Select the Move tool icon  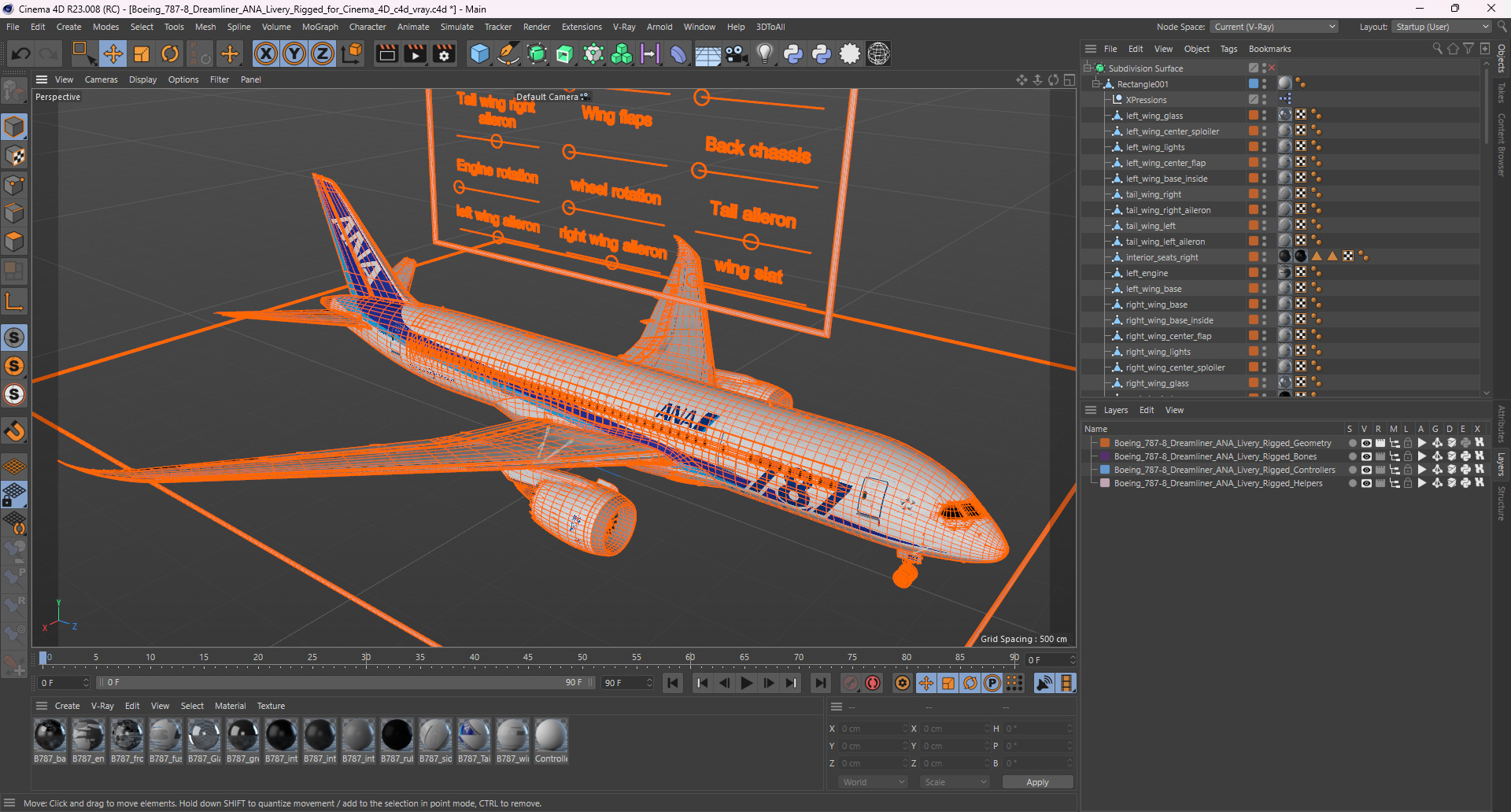click(113, 54)
